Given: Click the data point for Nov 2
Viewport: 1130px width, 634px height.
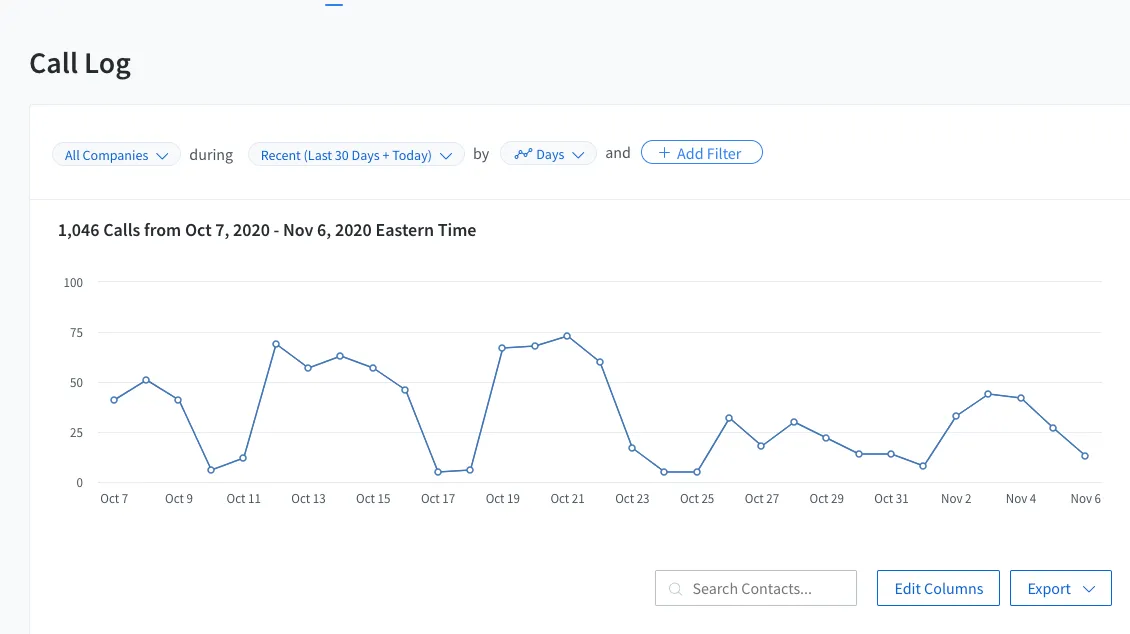Looking at the screenshot, I should click(956, 416).
